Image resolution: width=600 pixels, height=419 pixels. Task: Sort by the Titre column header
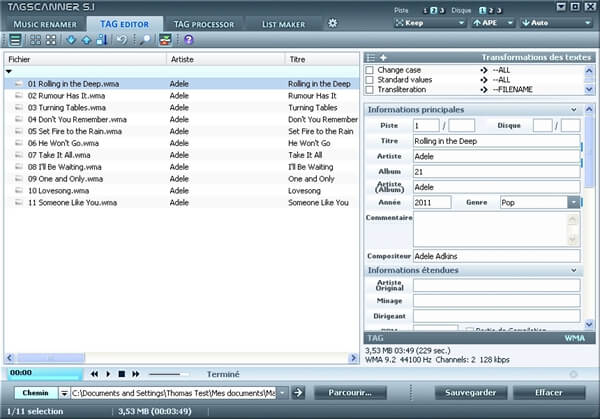(x=322, y=59)
